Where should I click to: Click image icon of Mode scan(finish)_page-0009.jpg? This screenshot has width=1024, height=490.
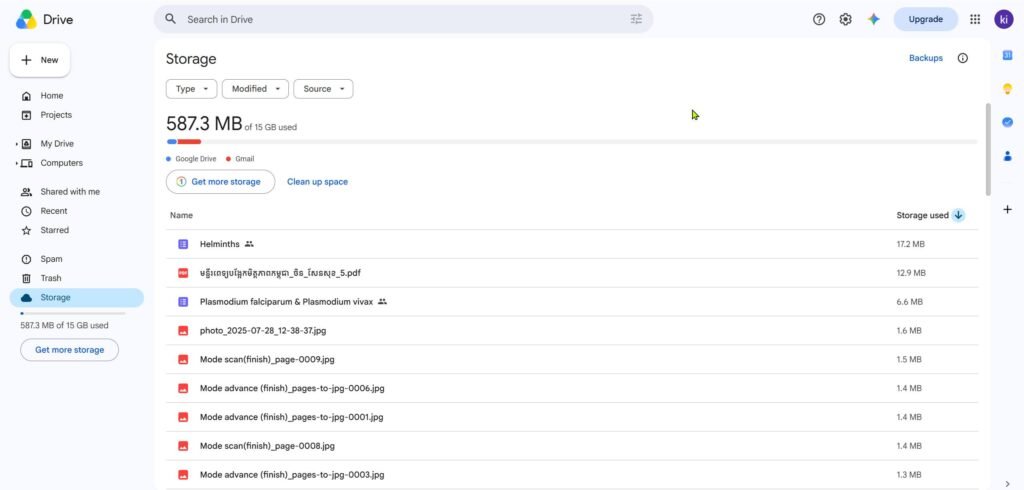[183, 359]
